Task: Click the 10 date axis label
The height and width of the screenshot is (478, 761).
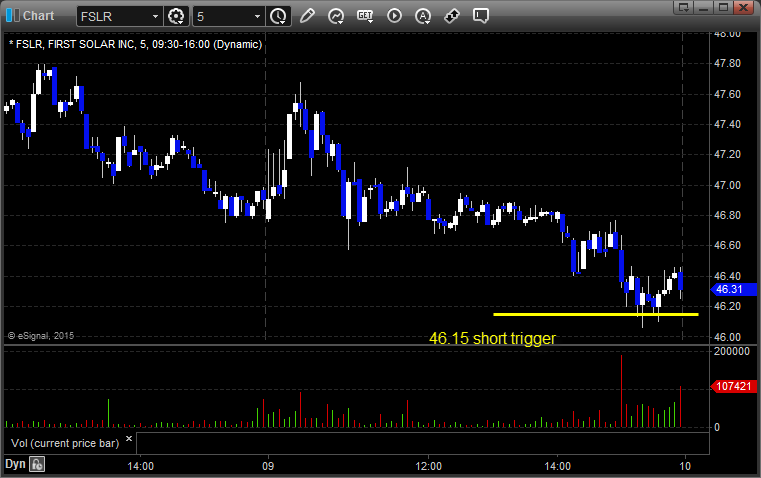Action: coord(685,466)
